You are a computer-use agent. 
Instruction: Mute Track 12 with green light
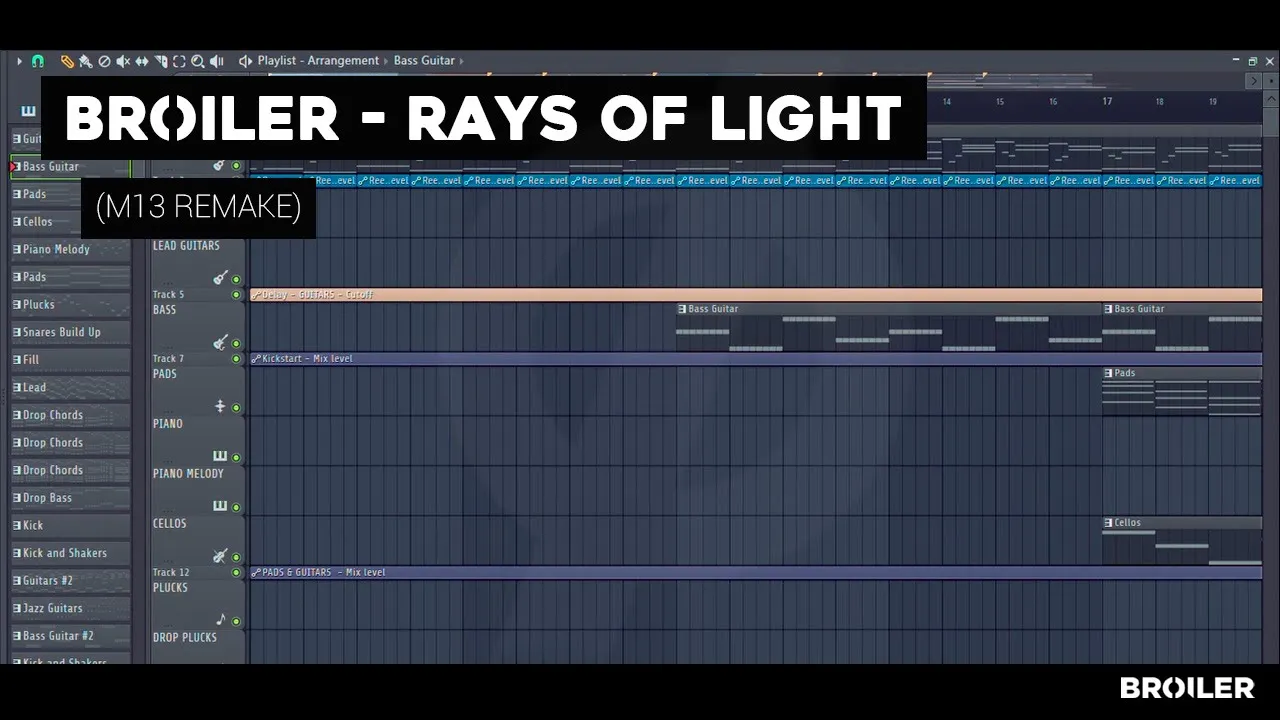236,573
